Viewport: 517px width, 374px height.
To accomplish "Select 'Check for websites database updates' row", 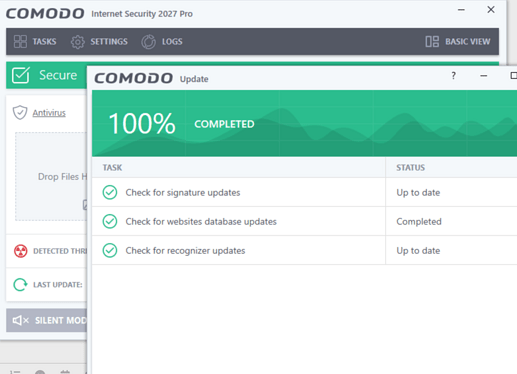I will click(x=304, y=221).
